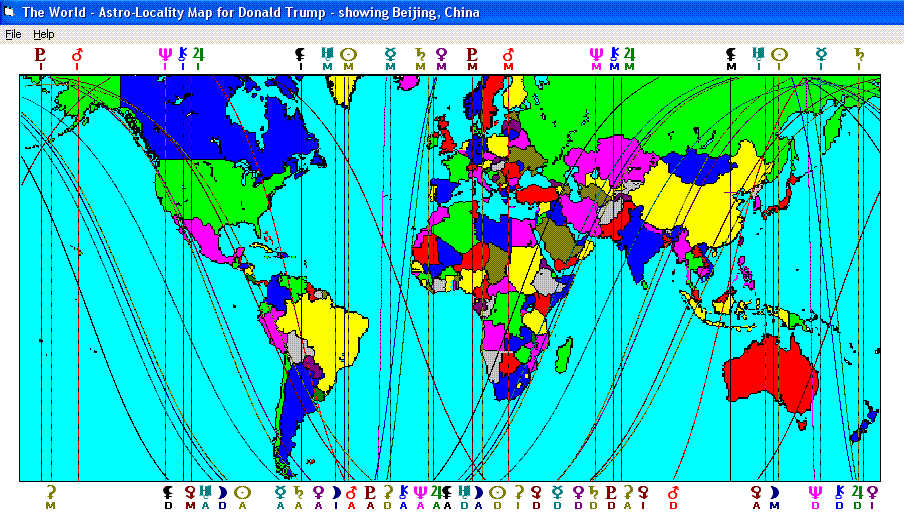This screenshot has width=904, height=532.
Task: Select the Mercury 'M' glyph on top row
Action: pos(391,59)
